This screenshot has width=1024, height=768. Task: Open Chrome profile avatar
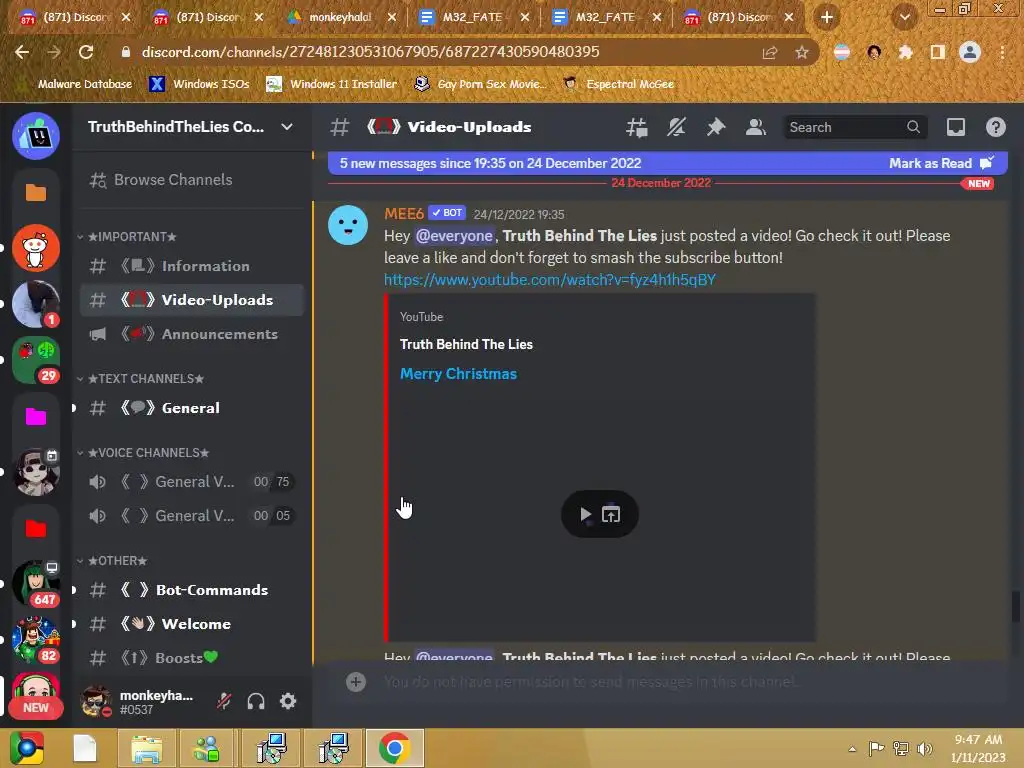click(970, 52)
